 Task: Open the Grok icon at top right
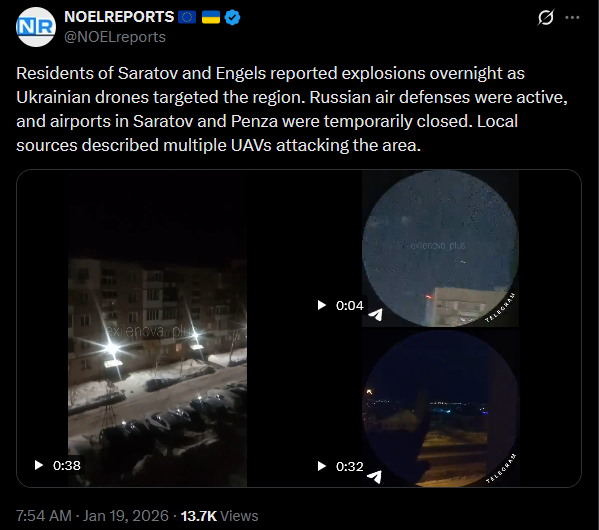click(x=545, y=18)
